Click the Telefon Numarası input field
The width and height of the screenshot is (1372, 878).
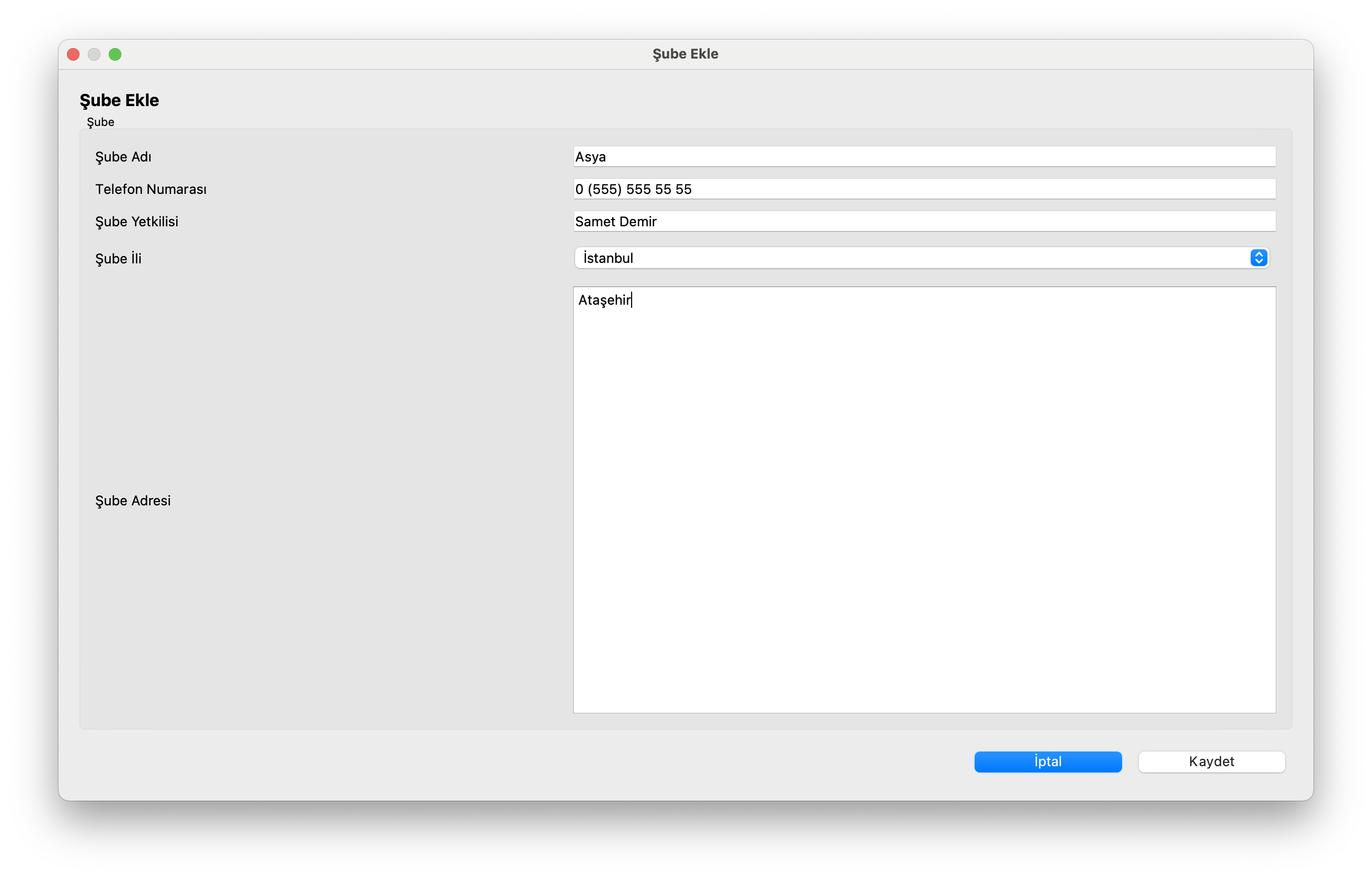pos(924,189)
